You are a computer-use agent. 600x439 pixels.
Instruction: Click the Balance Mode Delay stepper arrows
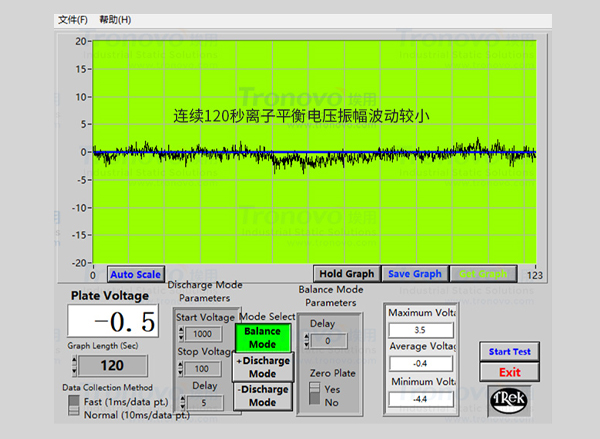coord(306,341)
